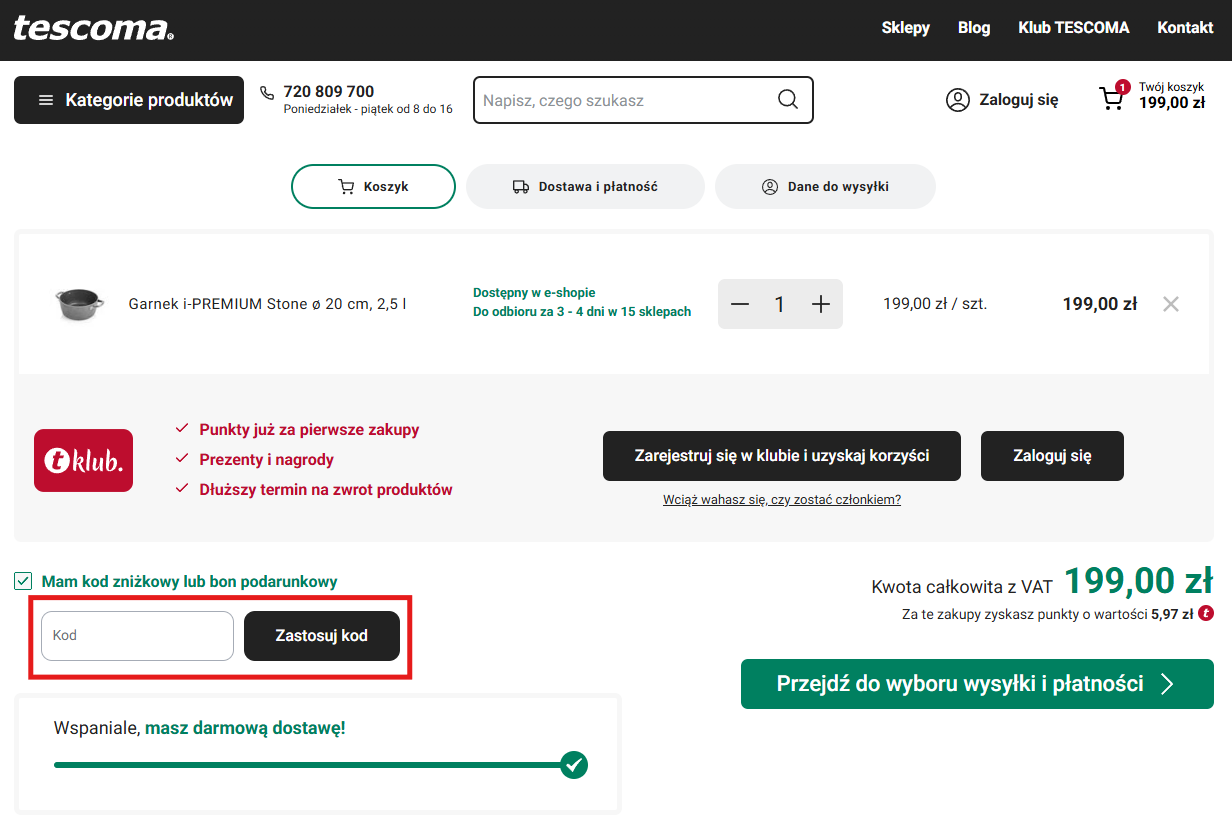Select the Dane do wysyłki step tab
Screen dimensions: 1232x825
pyautogui.click(x=825, y=187)
